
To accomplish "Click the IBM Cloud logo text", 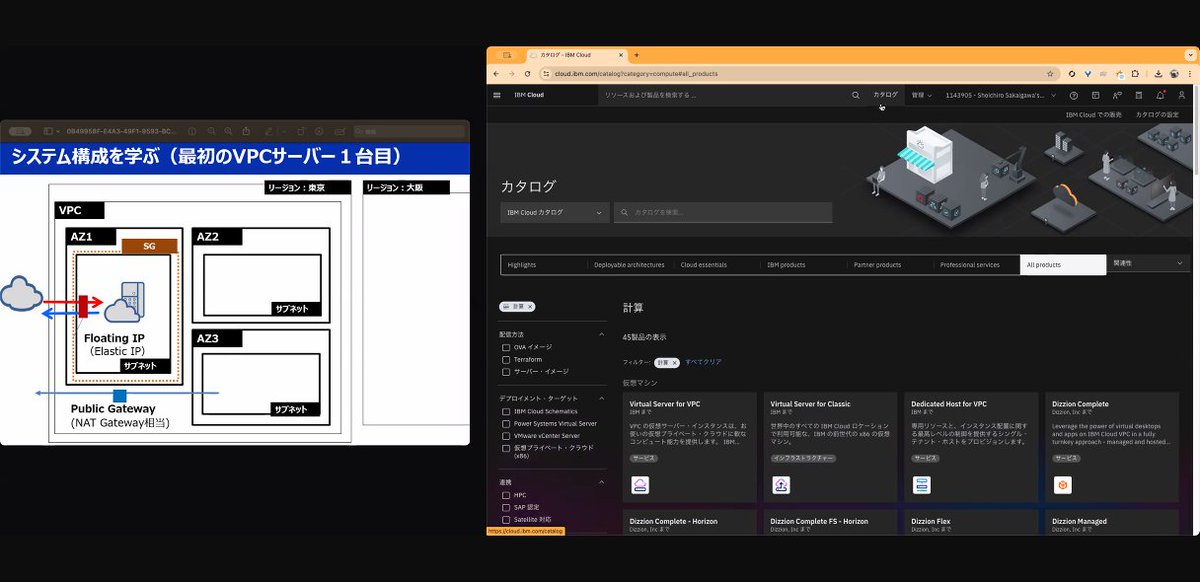I will coord(529,95).
